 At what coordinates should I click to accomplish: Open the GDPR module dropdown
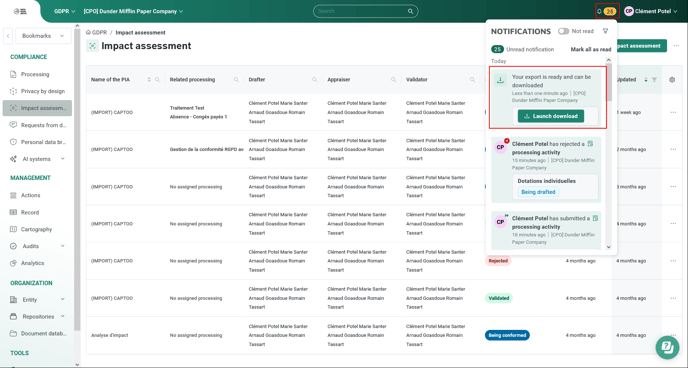coord(64,11)
